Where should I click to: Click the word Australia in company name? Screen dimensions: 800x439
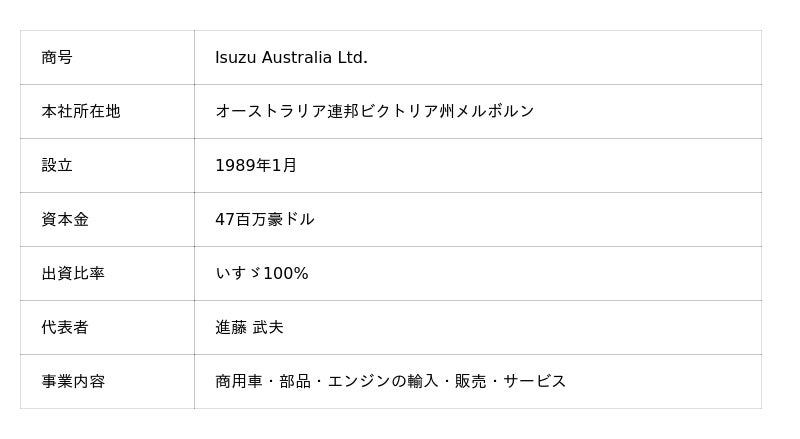click(296, 58)
